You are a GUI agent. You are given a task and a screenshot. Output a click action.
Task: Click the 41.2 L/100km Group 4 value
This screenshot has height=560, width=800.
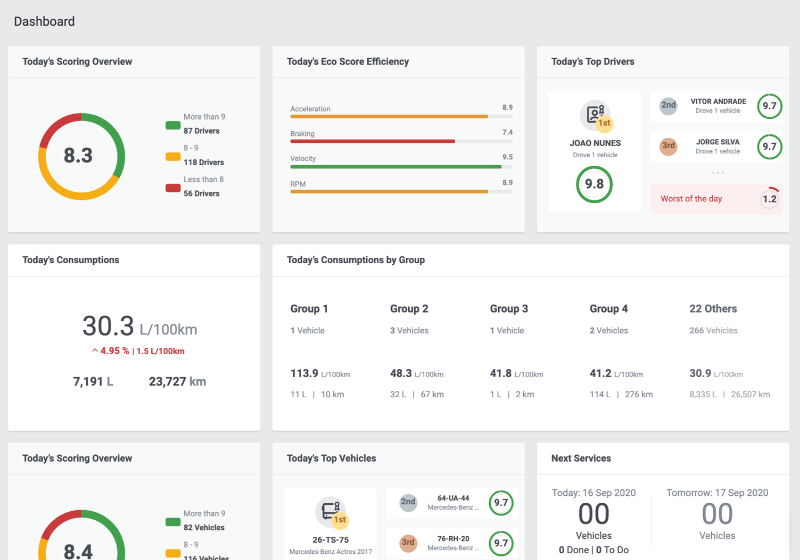tap(616, 373)
